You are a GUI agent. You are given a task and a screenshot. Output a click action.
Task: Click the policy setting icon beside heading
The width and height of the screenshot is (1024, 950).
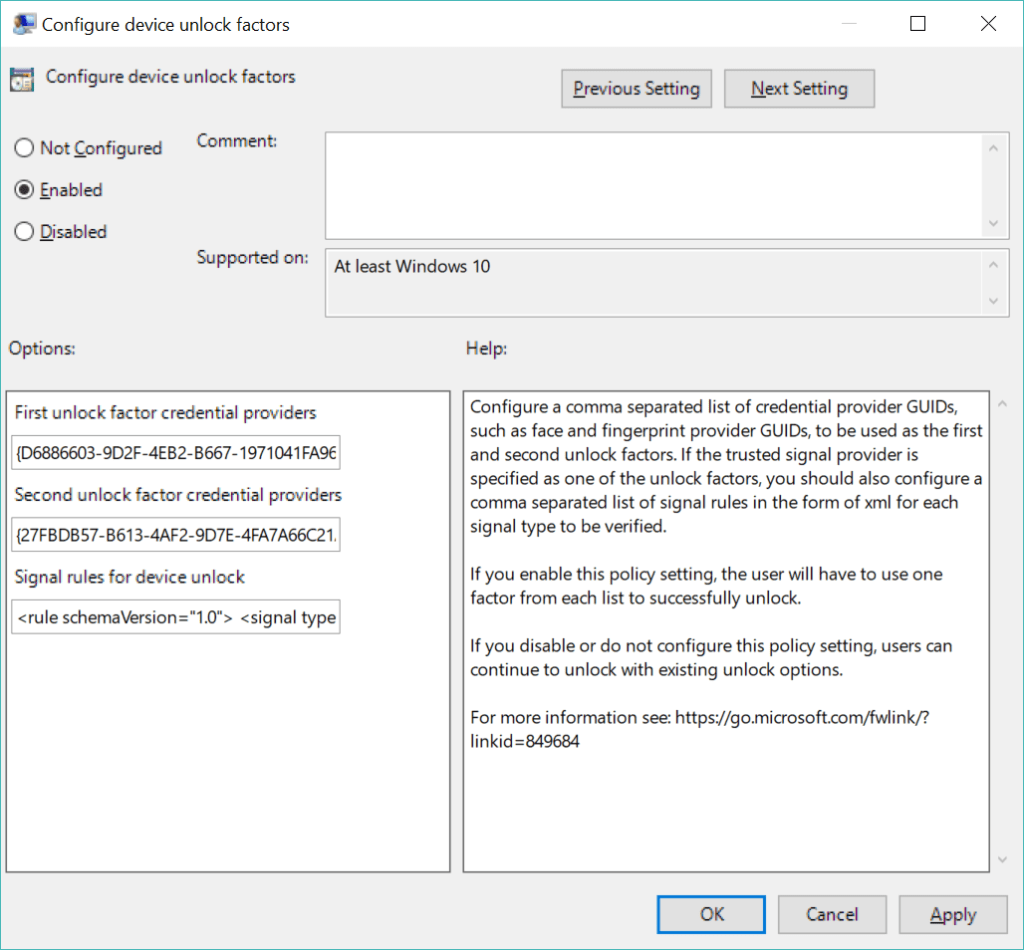pyautogui.click(x=22, y=79)
